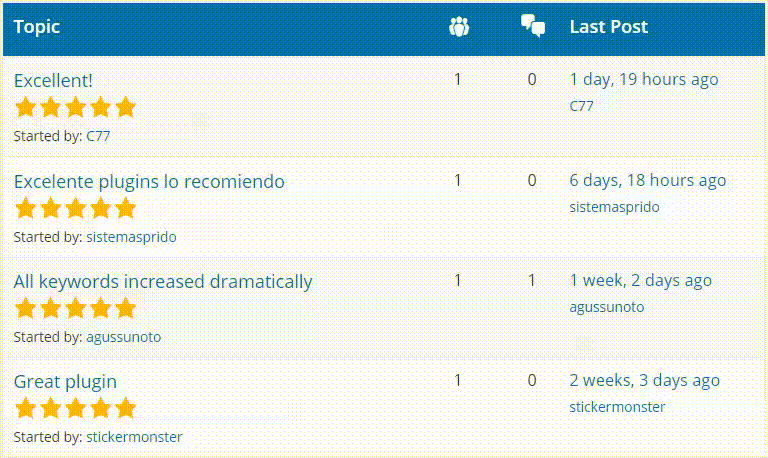Screen dimensions: 768x458
Task: Open the 2 weeks, 3 days ago post
Action: click(644, 380)
